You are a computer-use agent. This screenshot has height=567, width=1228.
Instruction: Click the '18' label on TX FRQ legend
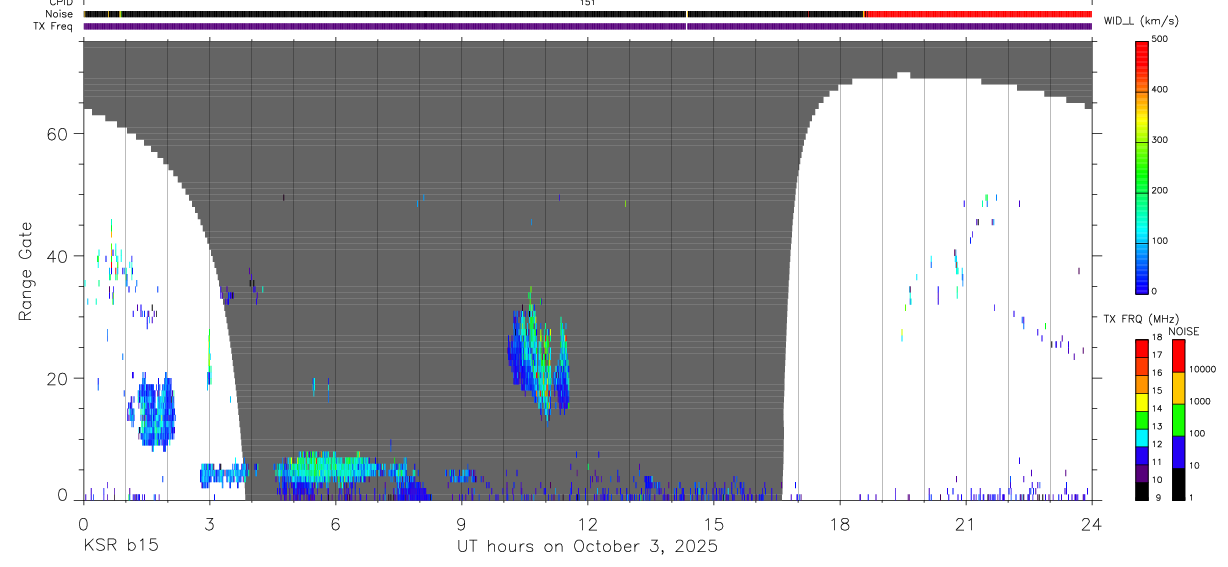[x=1158, y=338]
